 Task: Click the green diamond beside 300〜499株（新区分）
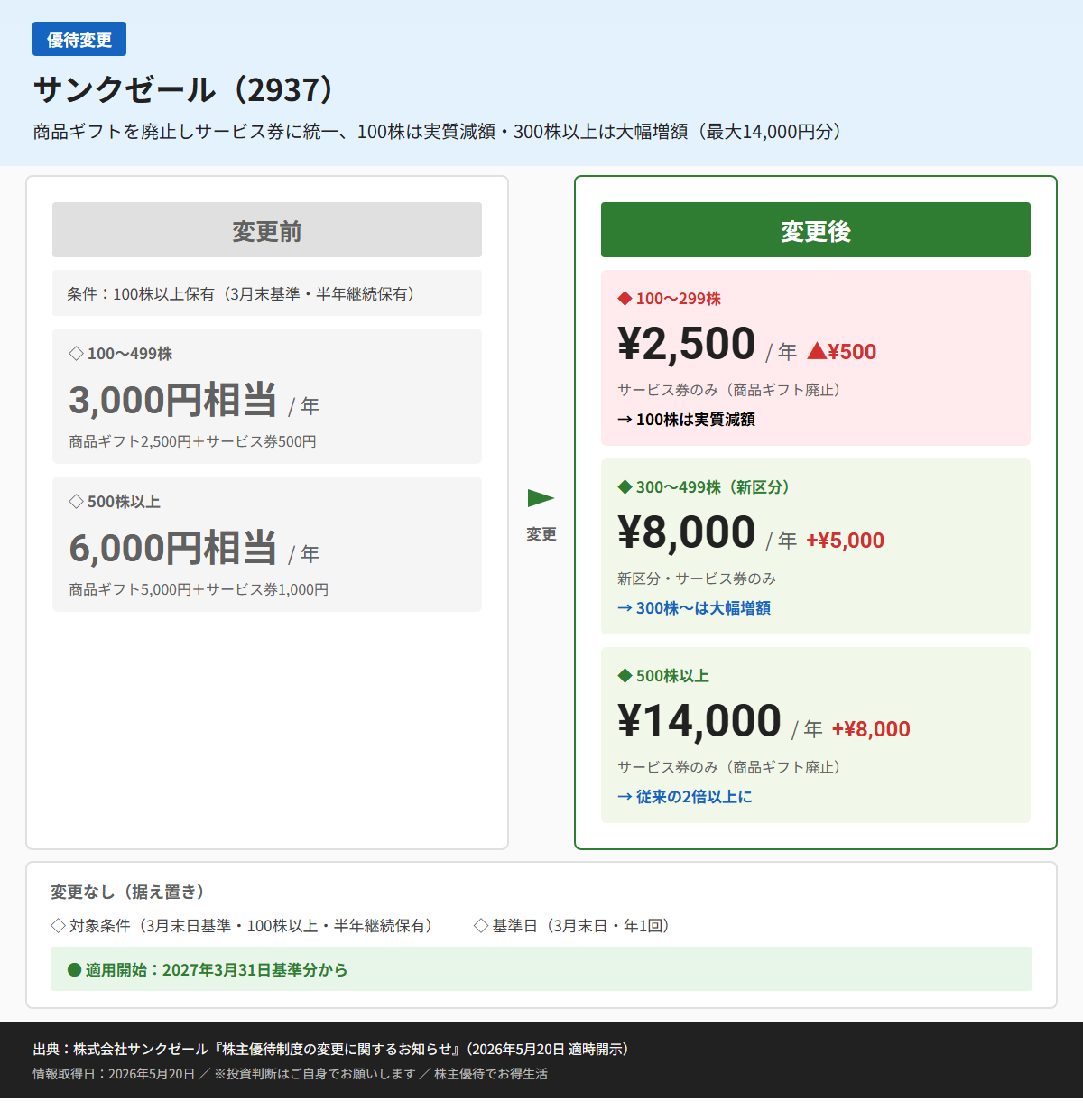point(624,487)
